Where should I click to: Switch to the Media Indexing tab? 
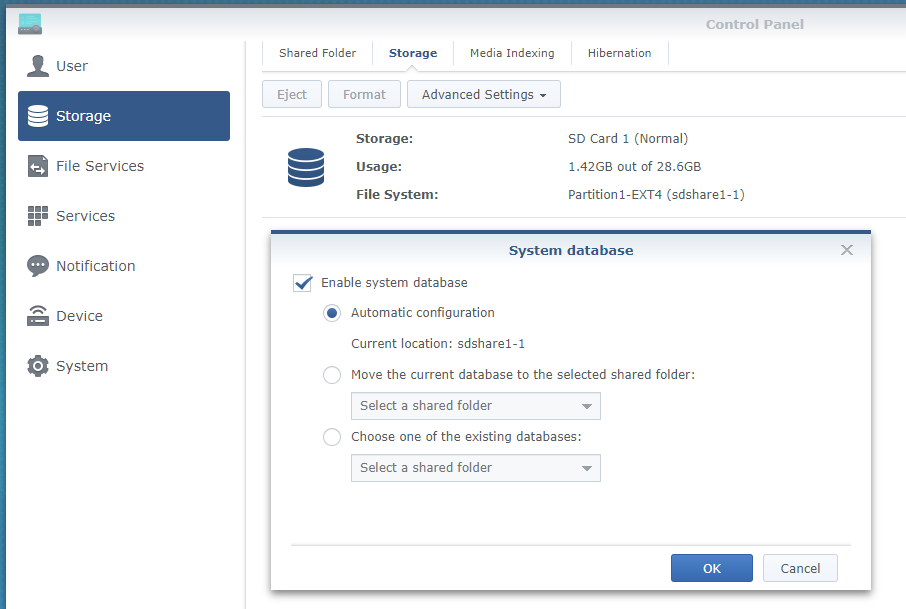511,53
